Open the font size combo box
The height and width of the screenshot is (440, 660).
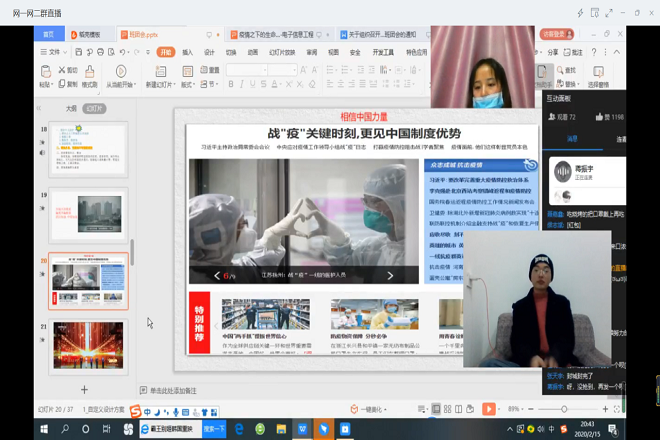[282, 70]
